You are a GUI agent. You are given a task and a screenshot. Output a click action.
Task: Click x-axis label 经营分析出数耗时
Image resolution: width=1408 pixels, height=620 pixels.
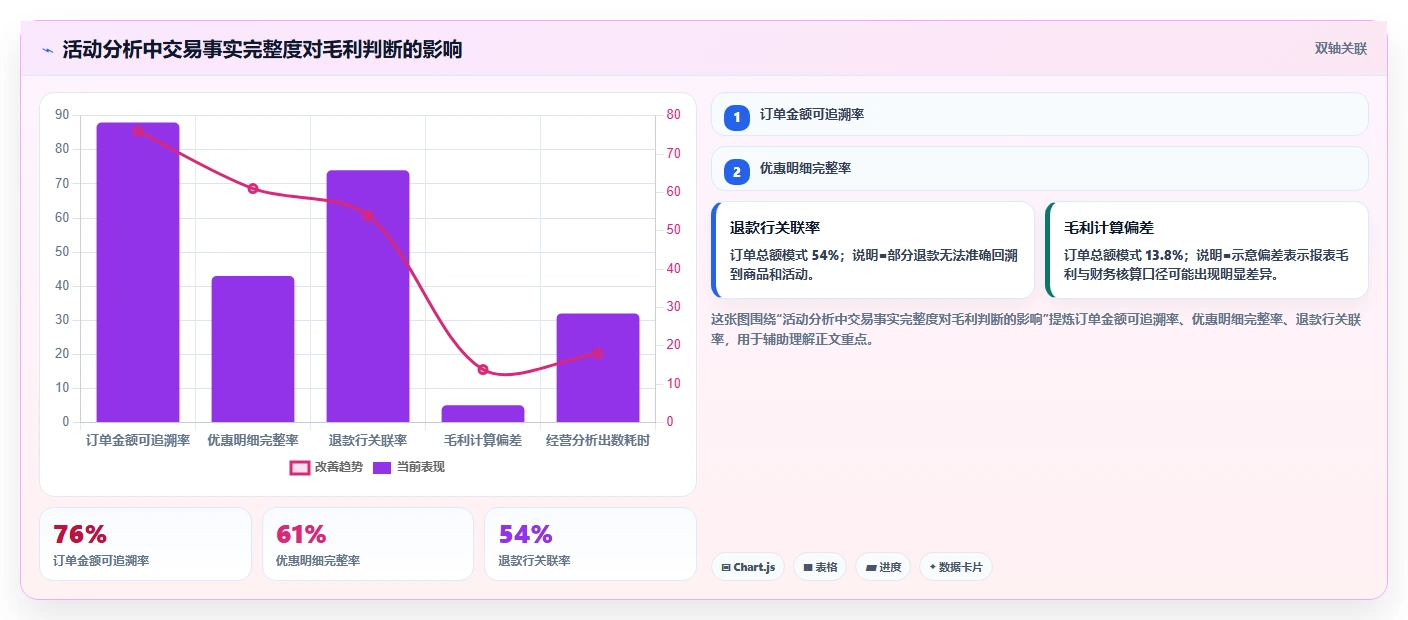click(598, 440)
